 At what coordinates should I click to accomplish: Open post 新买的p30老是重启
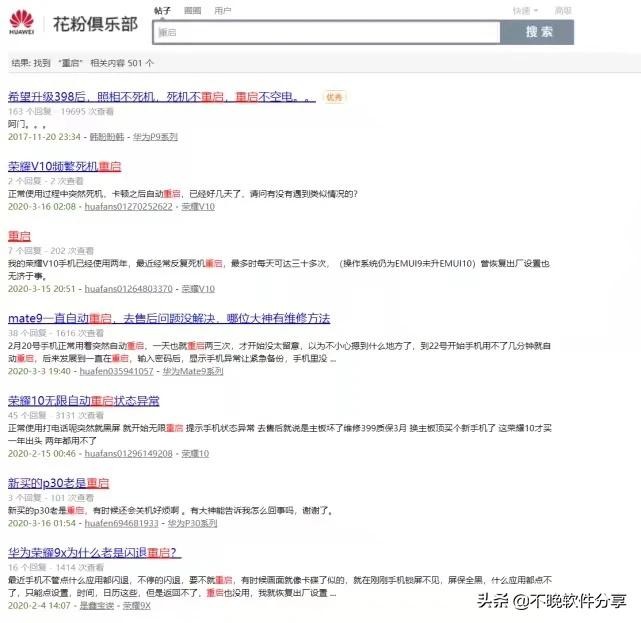click(x=58, y=482)
